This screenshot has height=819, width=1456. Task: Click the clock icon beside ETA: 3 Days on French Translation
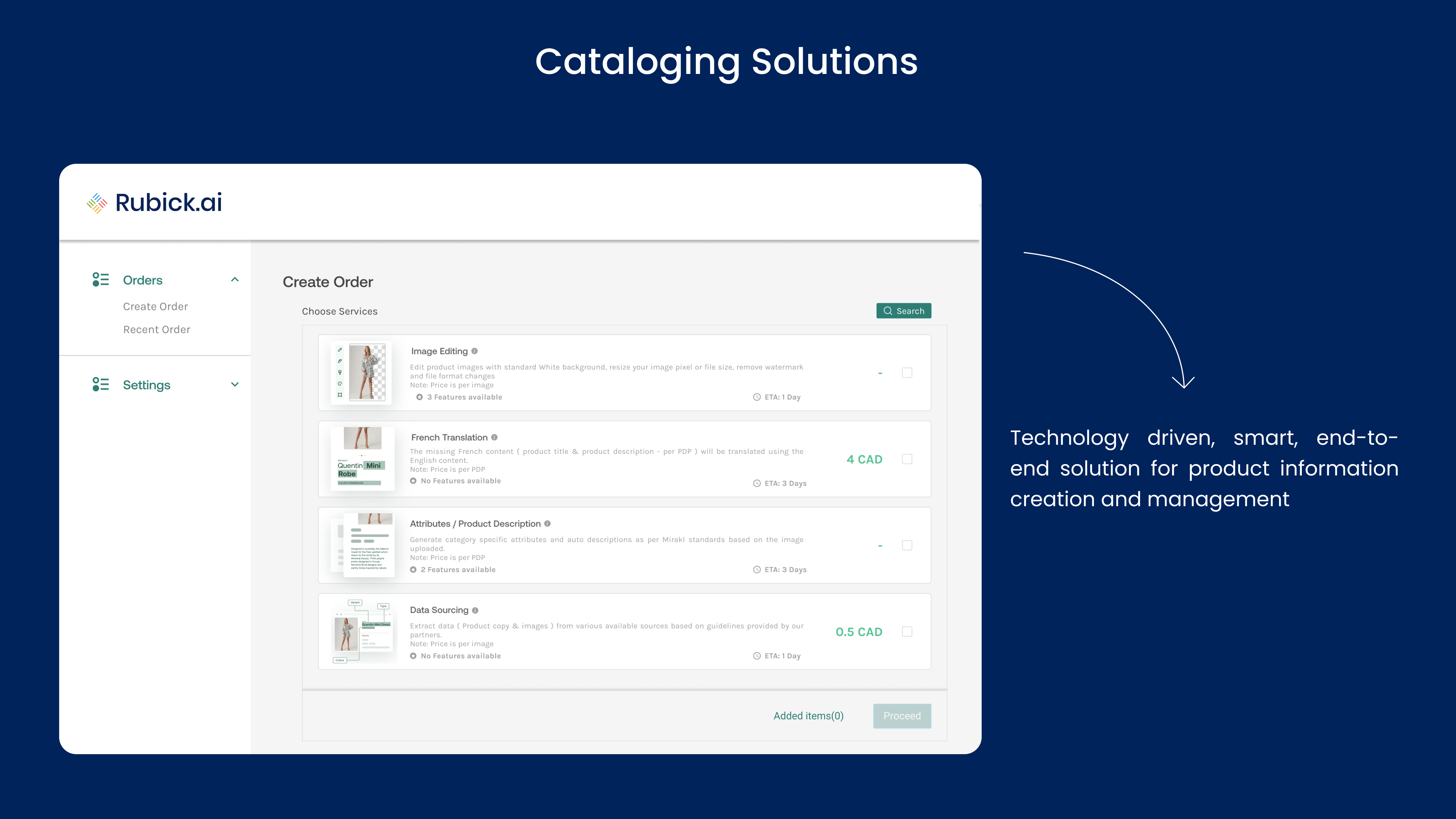pos(756,483)
